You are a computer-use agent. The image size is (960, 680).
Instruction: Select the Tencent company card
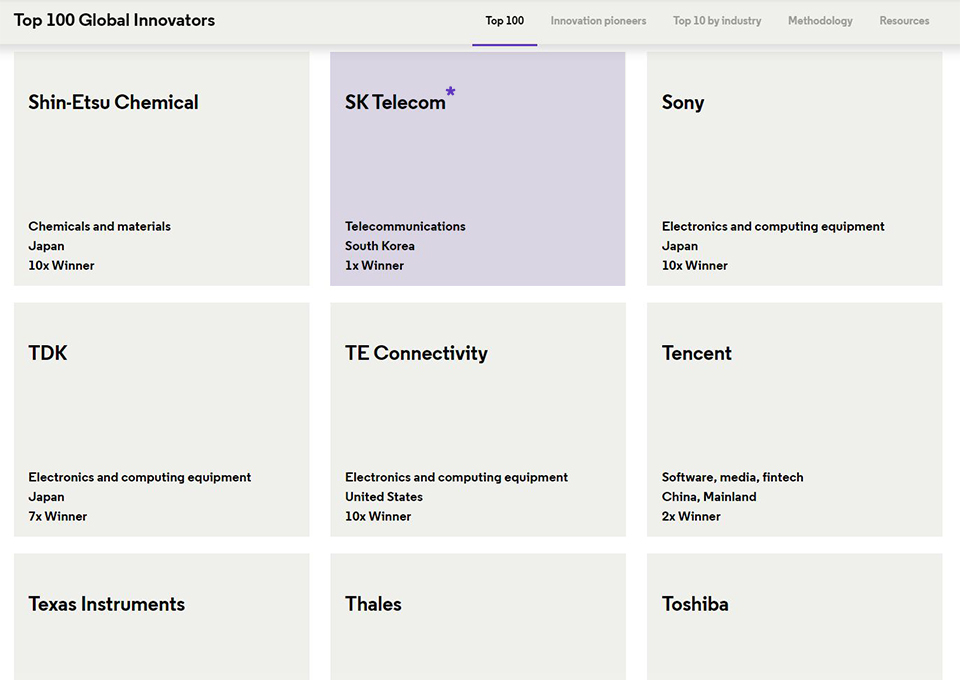click(794, 419)
